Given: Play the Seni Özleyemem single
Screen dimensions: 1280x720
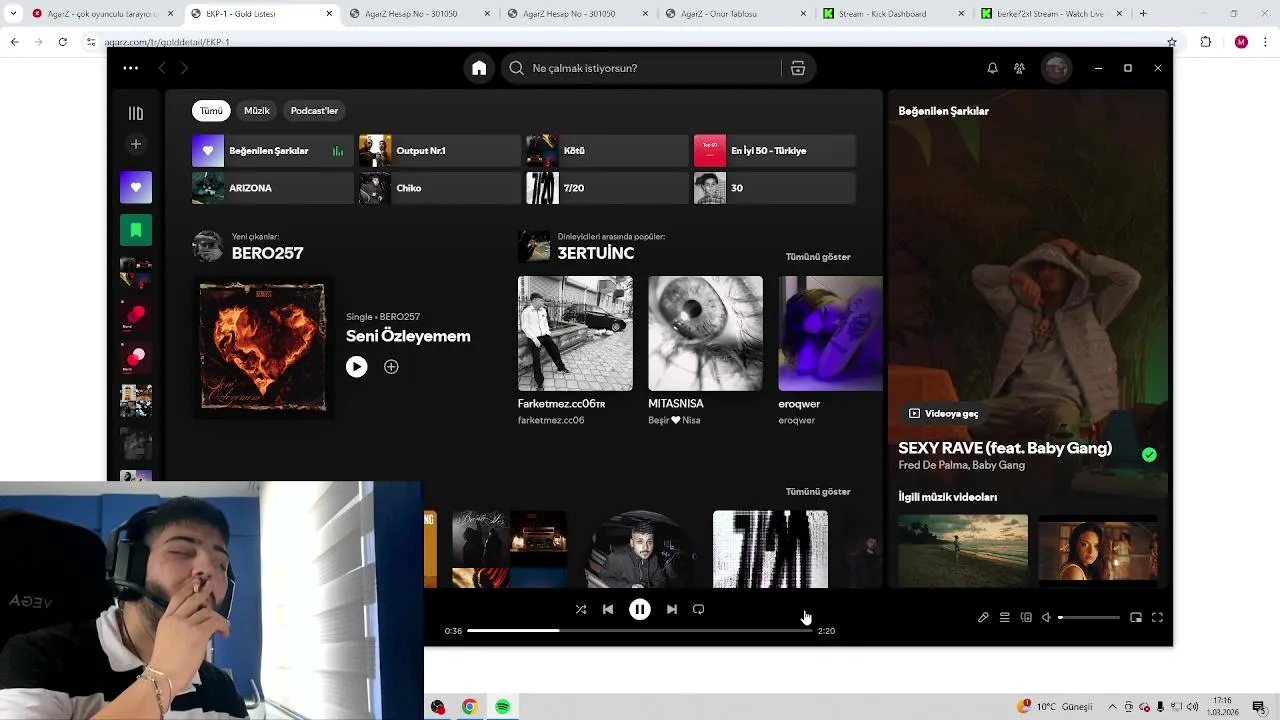Looking at the screenshot, I should pyautogui.click(x=356, y=367).
